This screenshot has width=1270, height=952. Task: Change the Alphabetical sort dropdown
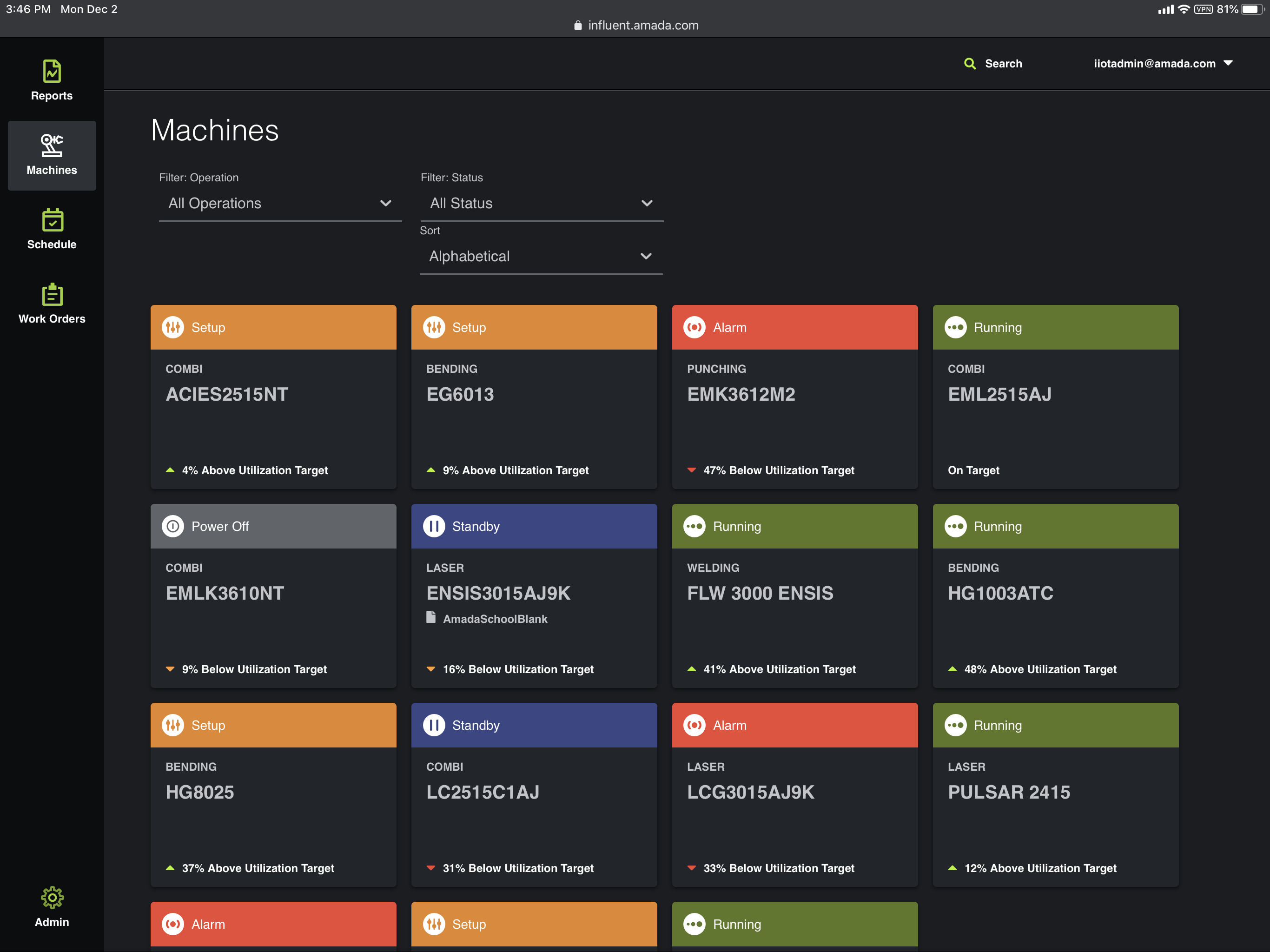tap(540, 256)
